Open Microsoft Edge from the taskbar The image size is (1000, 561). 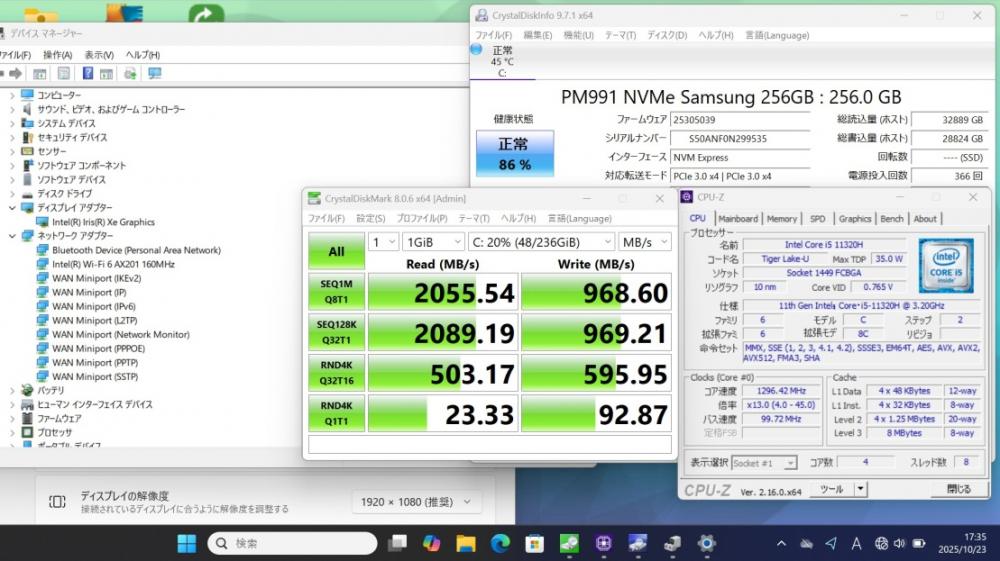[501, 543]
